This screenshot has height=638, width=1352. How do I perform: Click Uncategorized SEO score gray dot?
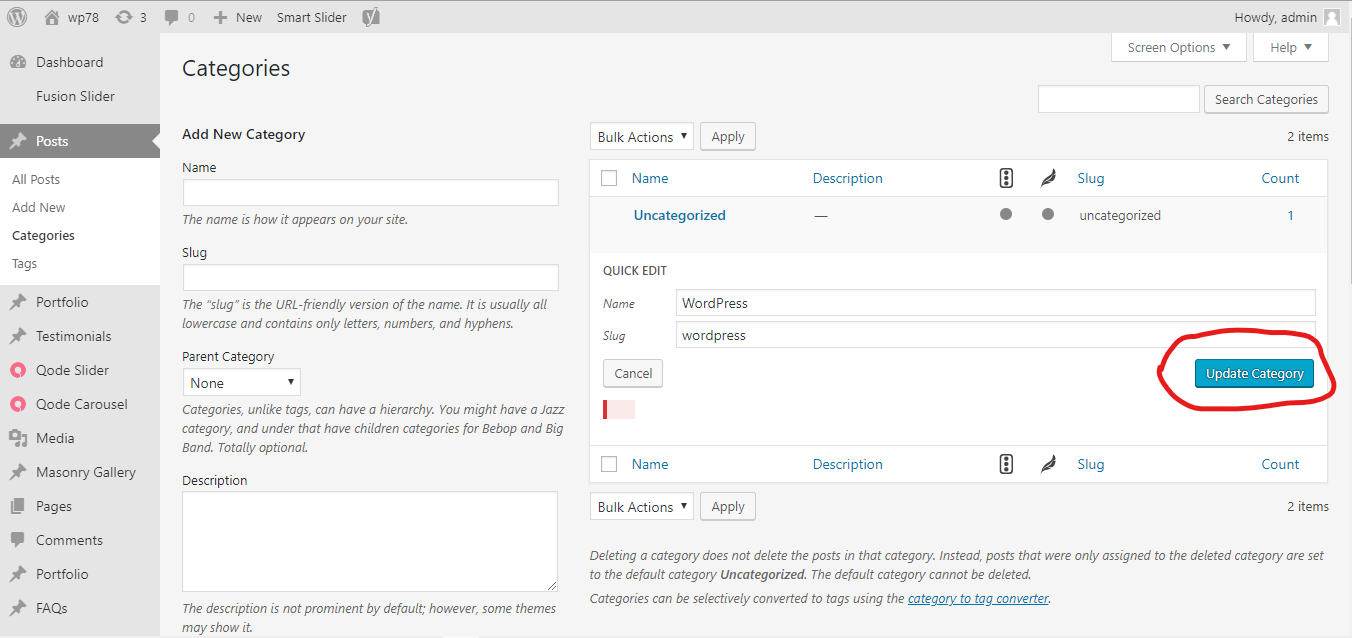pos(1006,214)
